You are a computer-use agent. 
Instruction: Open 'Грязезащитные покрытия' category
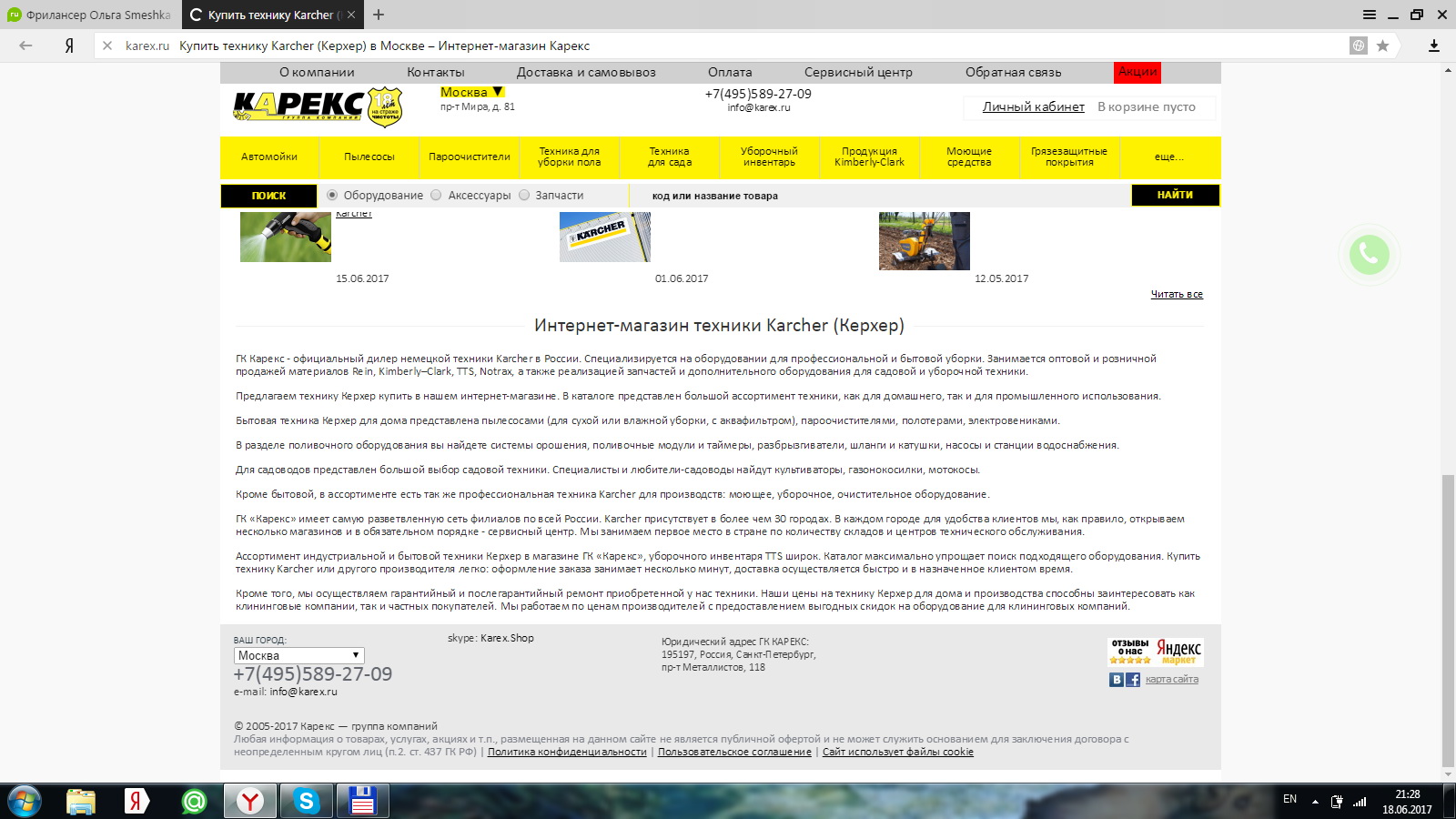[x=1069, y=157]
